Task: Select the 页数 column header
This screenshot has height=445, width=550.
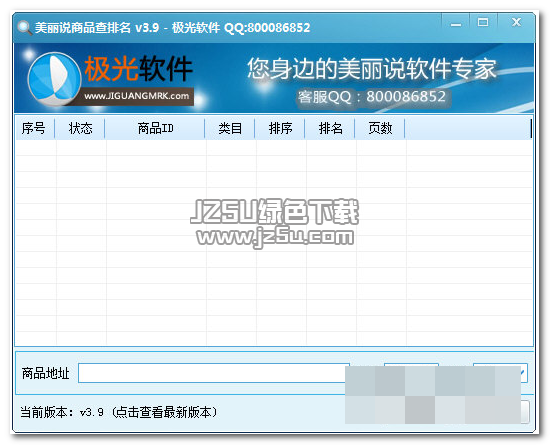Action: (380, 129)
